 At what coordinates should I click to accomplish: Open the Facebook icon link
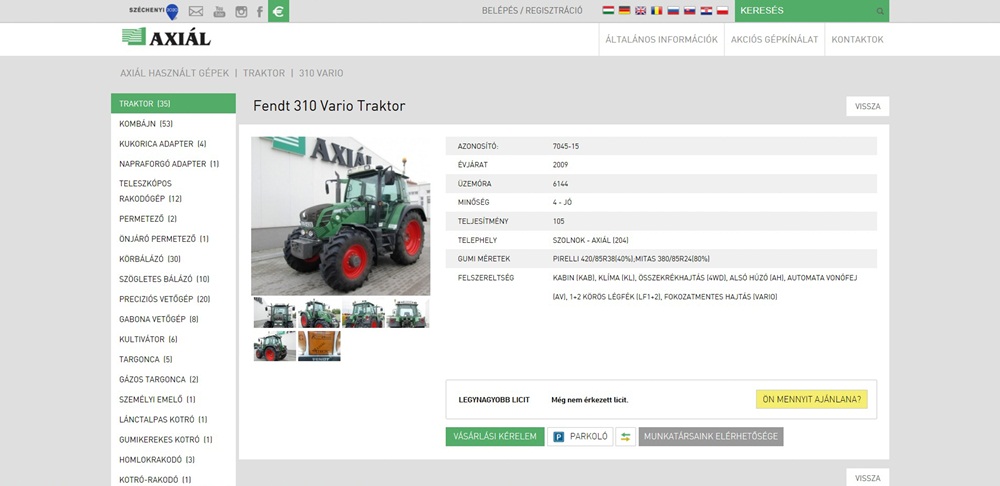point(260,11)
